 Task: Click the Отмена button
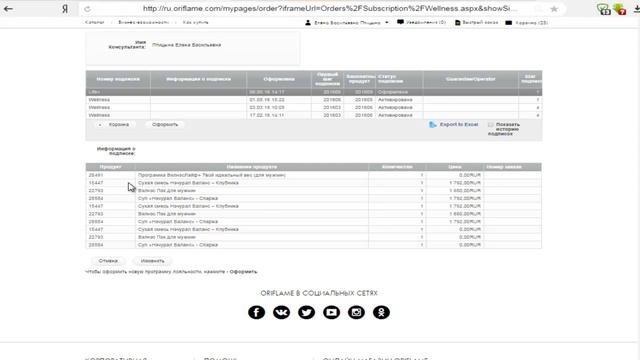point(108,261)
